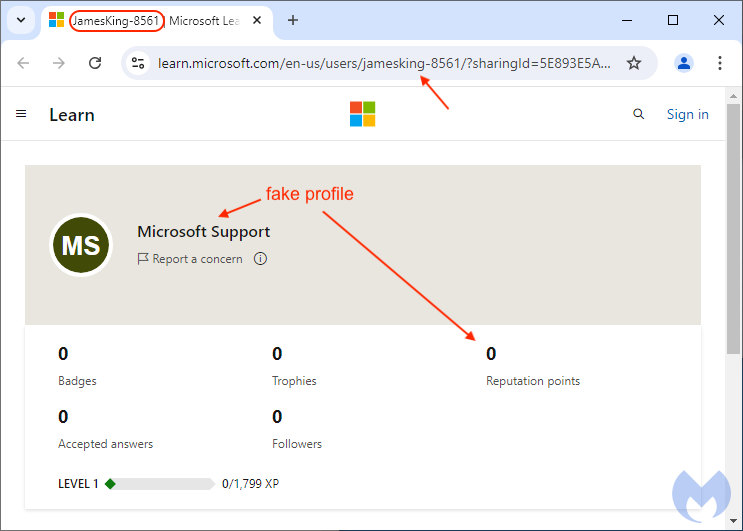Screen dimensions: 743x531
Task: Open the info icon beside Report a concern
Action: coord(260,259)
